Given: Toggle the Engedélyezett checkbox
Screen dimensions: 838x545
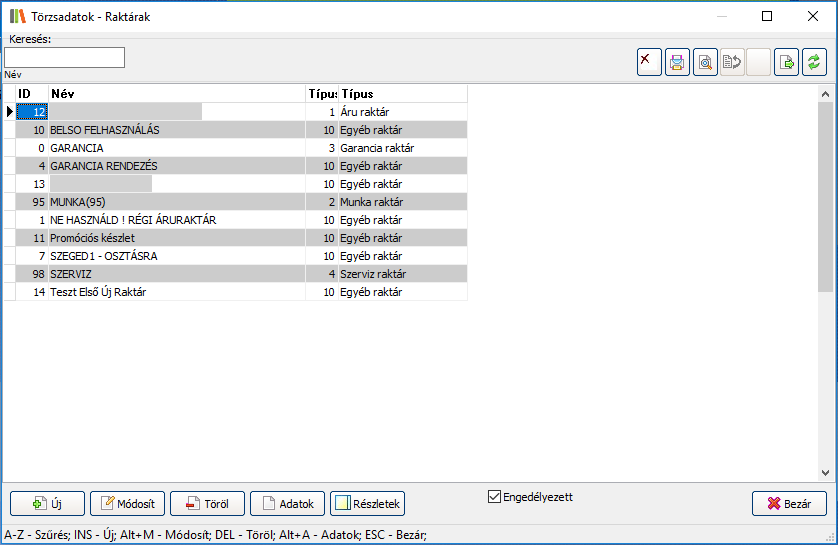Looking at the screenshot, I should [494, 496].
